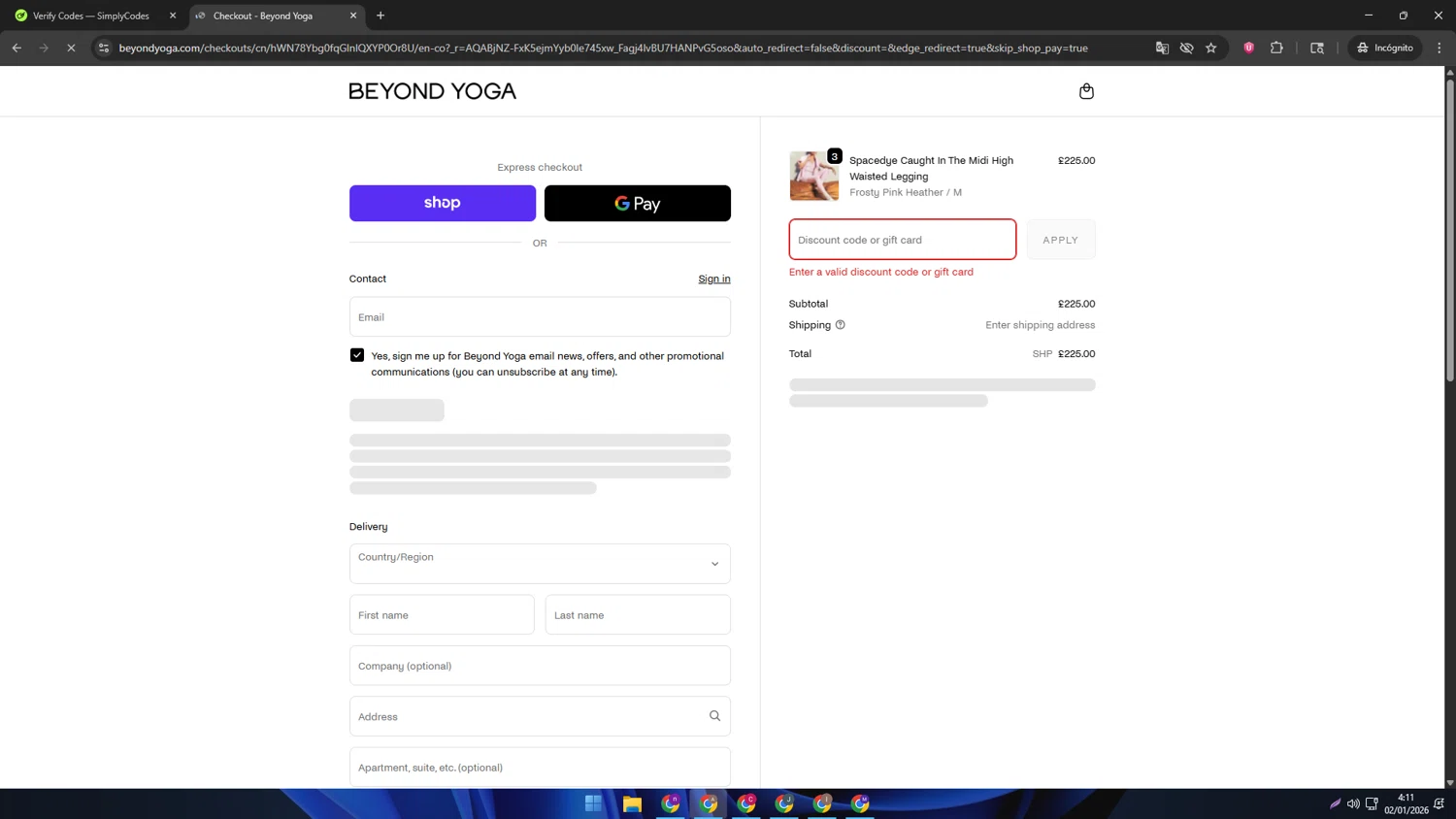The image size is (1456, 819).
Task: Open Windows Start menu
Action: click(593, 803)
